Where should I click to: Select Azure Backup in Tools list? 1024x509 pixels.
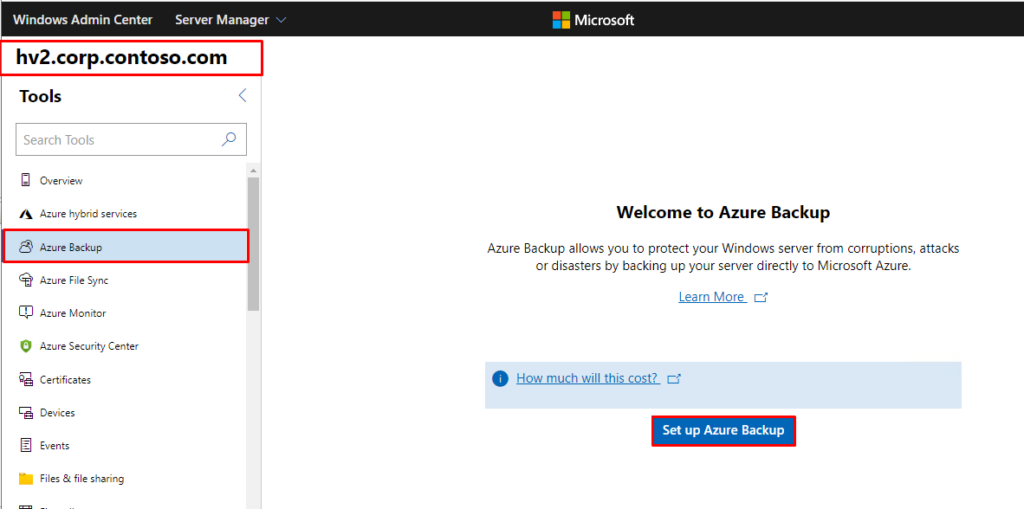coord(125,247)
